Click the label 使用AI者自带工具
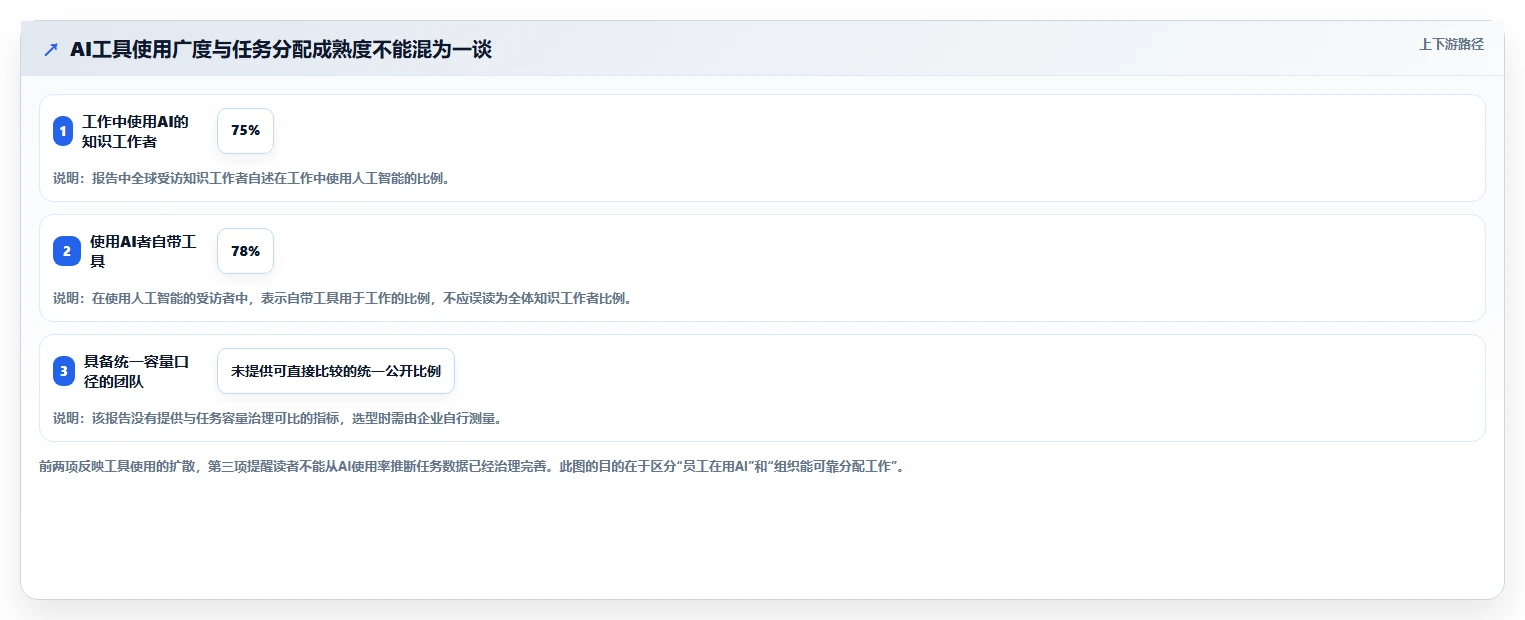This screenshot has height=620, width=1525. point(143,251)
